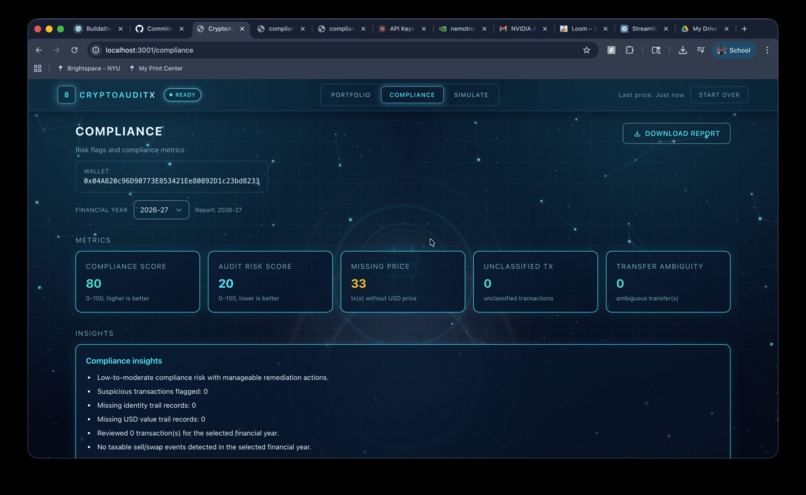Open the Brightspace - NYU bookmark

[x=89, y=68]
